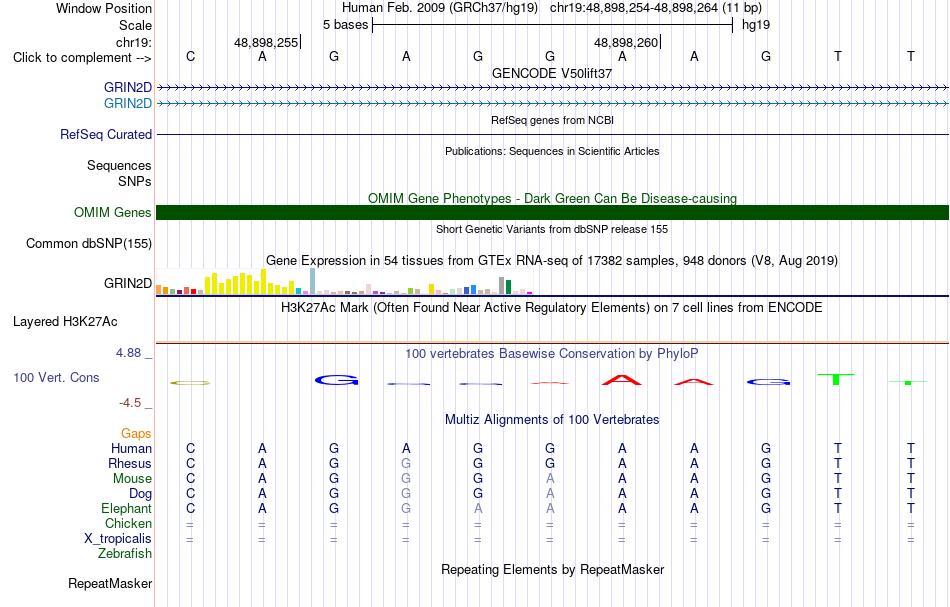
Task: Click the 48,898,255 coordinate marker
Action: tap(266, 42)
